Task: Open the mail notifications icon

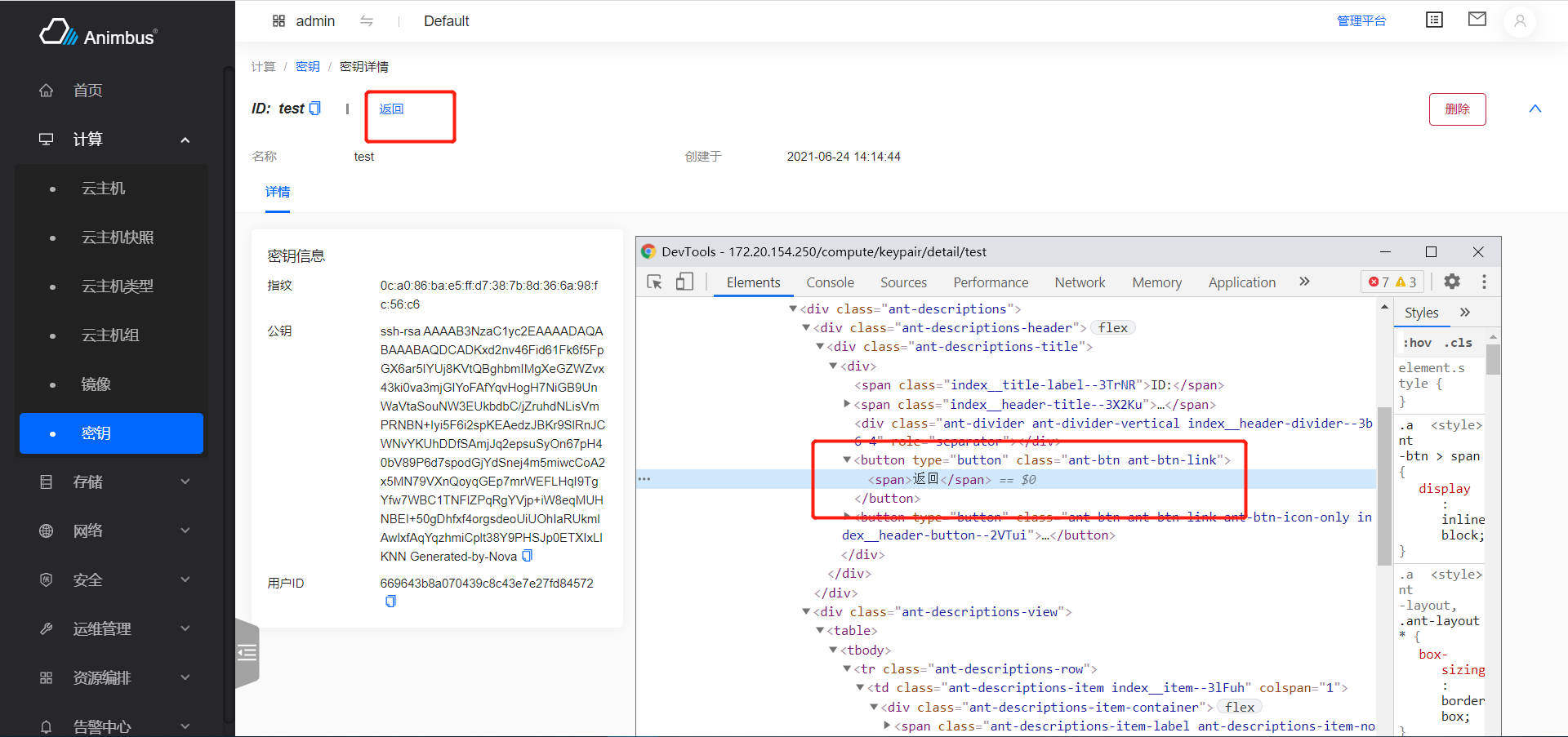Action: point(1477,20)
